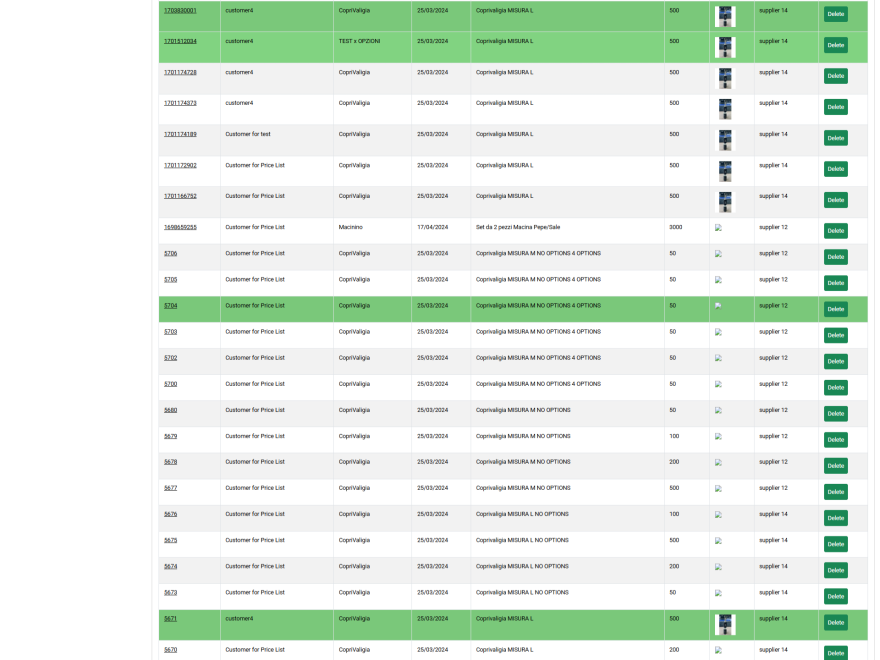
Task: Click product image for order 1701174728
Action: tap(725, 78)
